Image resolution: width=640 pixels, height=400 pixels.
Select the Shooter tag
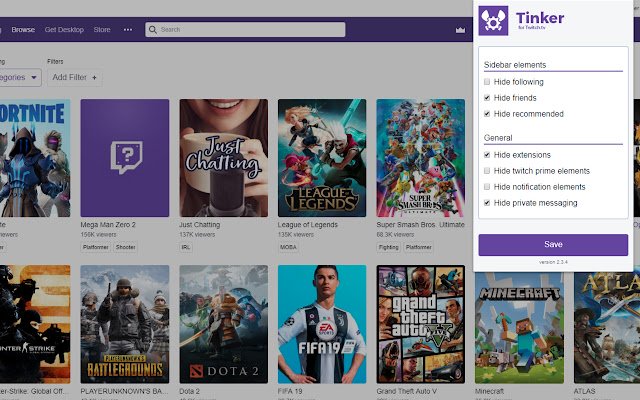coord(125,247)
